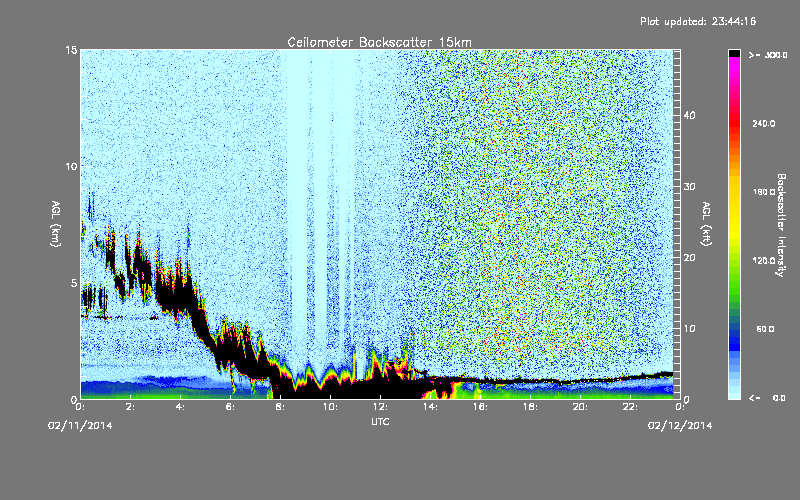Click the "18:" hour tick label
Viewport: 800px width, 500px height.
530,407
